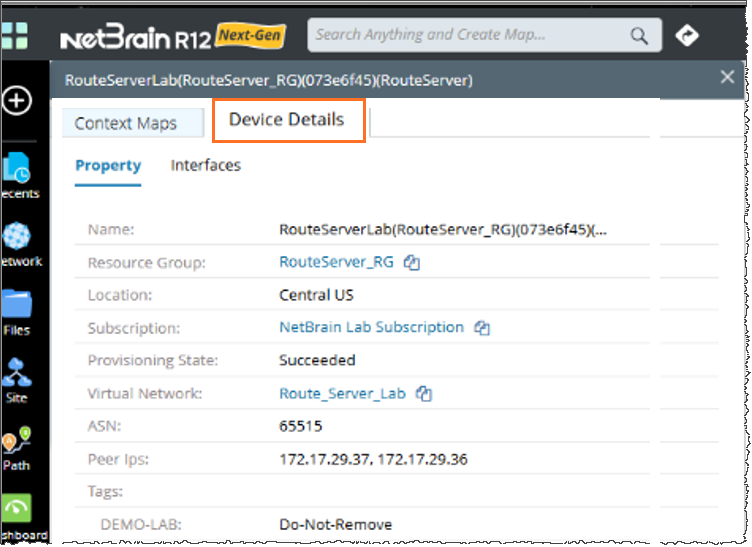Select the Property sub-tab
The width and height of the screenshot is (752, 547).
point(108,166)
